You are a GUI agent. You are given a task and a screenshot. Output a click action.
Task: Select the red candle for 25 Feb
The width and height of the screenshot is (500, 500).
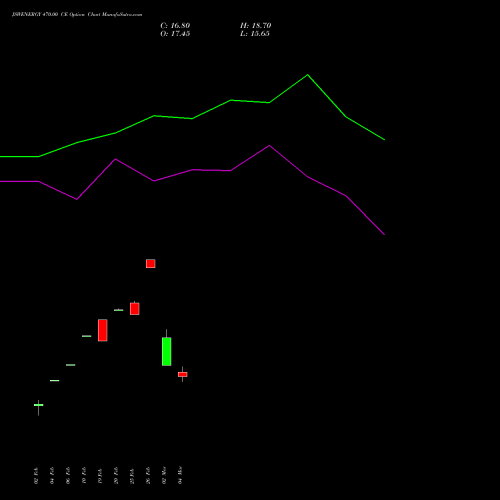(x=135, y=309)
